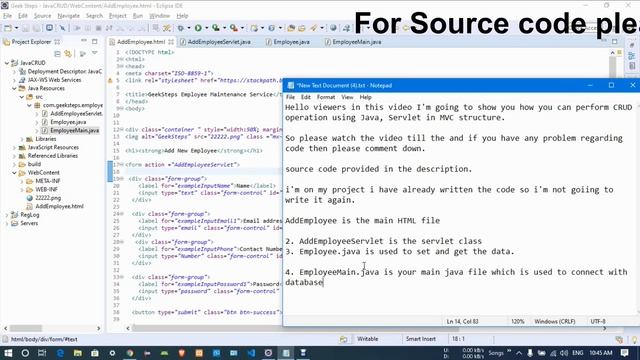Open the Run button dropdown arrow

(206, 28)
